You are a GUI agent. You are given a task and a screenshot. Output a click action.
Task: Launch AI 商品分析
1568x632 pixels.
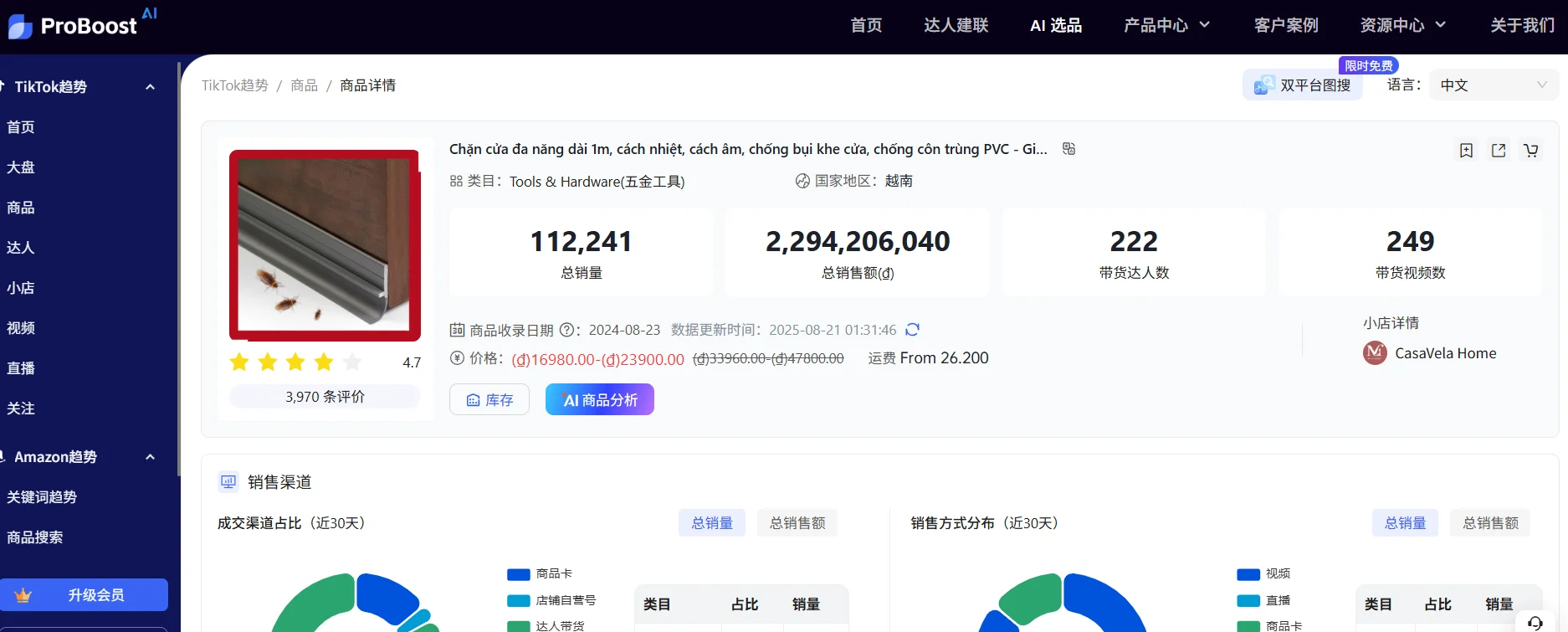(x=600, y=399)
